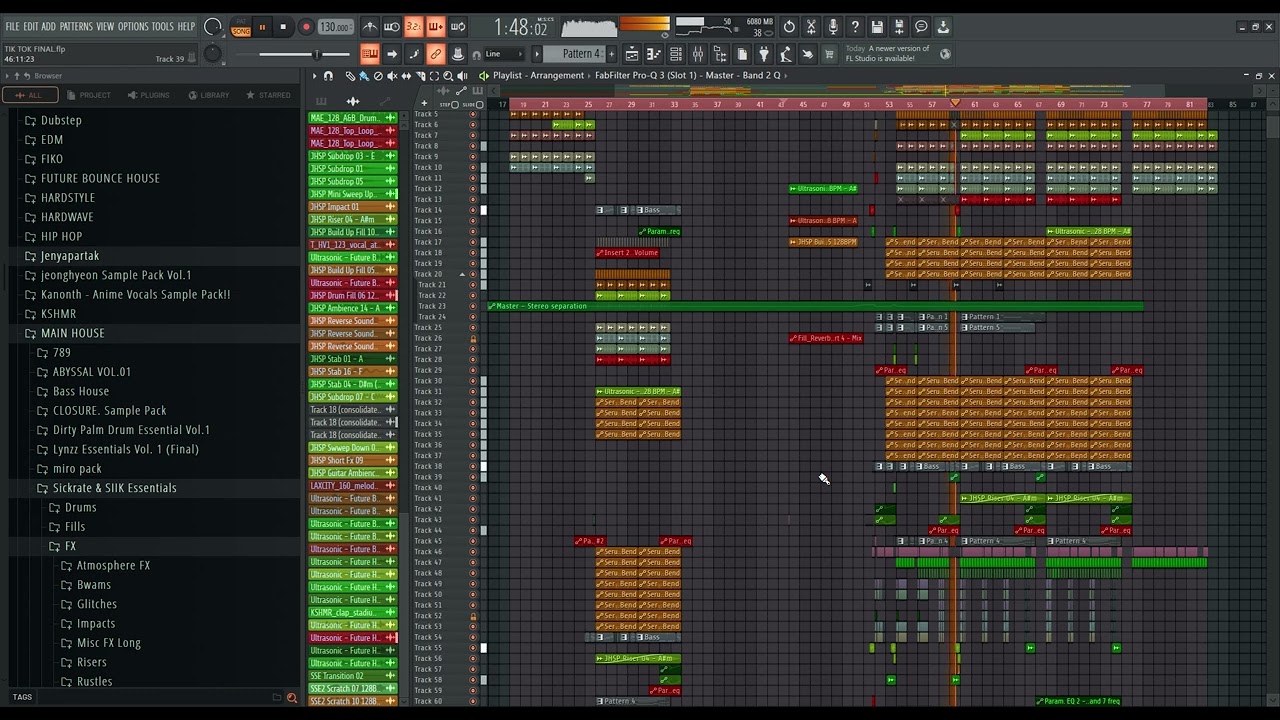This screenshot has height=720, width=1280.
Task: Mute Track 23 via its green dot
Action: (473, 306)
